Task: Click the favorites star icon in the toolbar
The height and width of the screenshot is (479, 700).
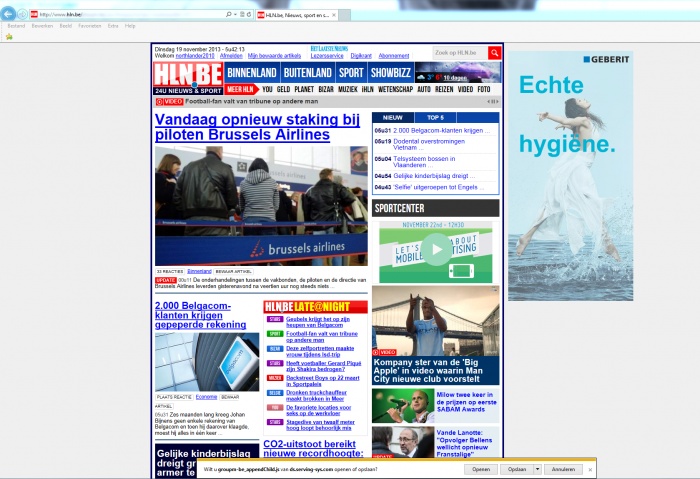Action: click(9, 37)
